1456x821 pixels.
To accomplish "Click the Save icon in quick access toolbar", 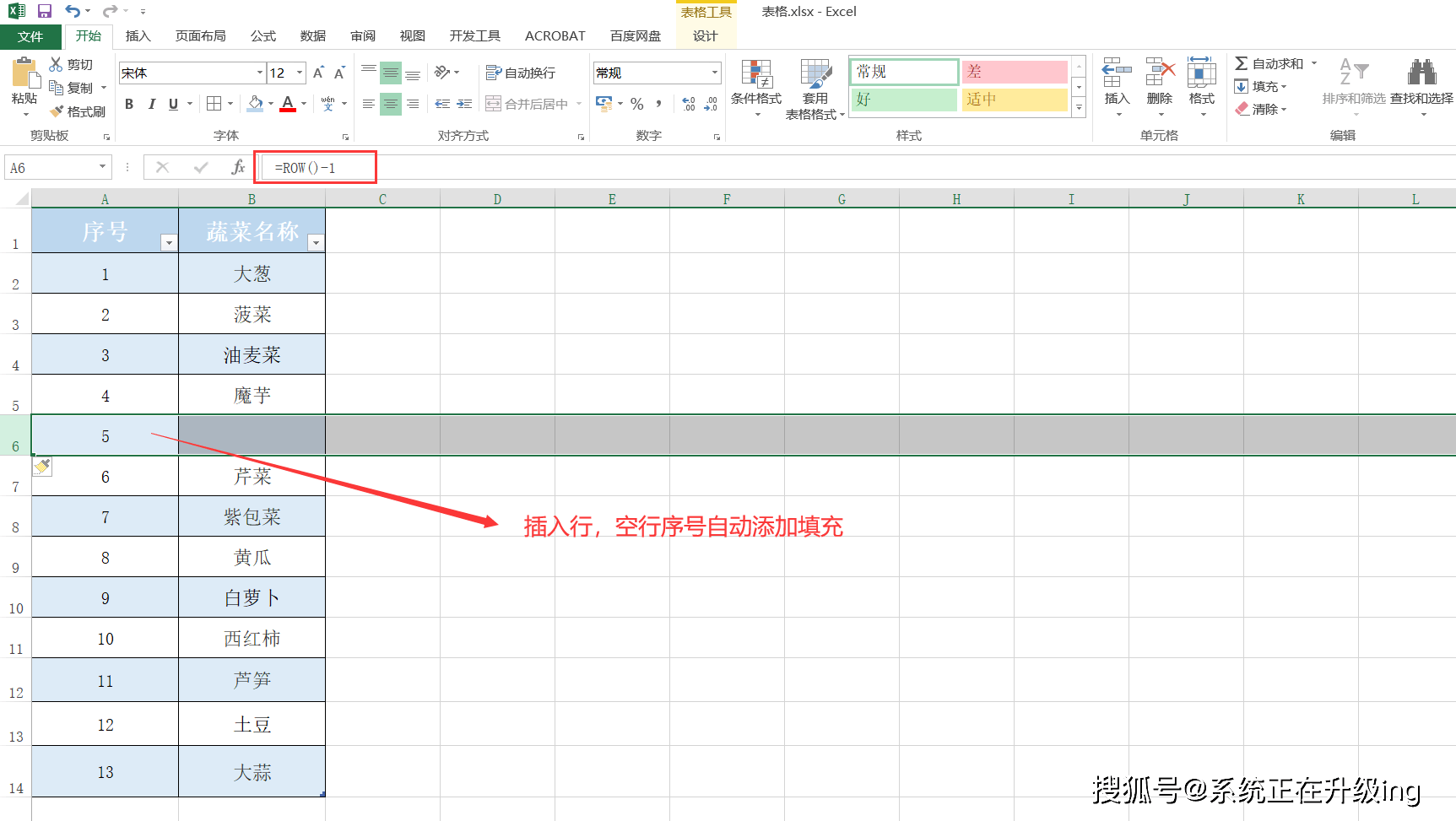I will coord(45,11).
